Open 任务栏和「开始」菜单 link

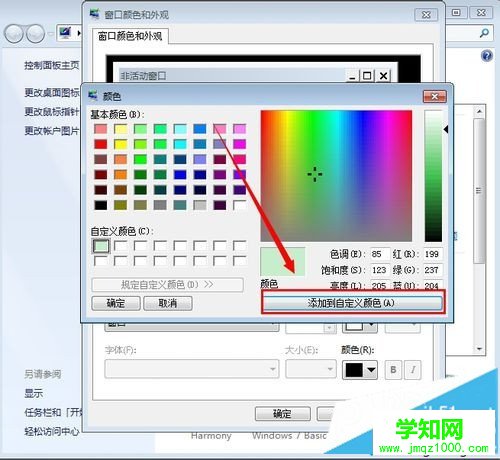click(53, 413)
